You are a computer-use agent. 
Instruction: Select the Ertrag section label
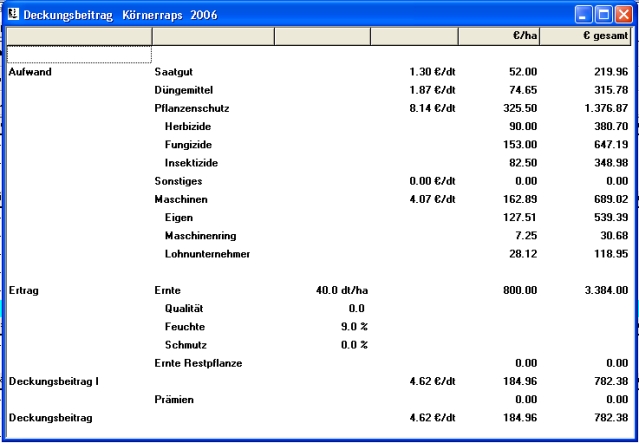tap(23, 289)
